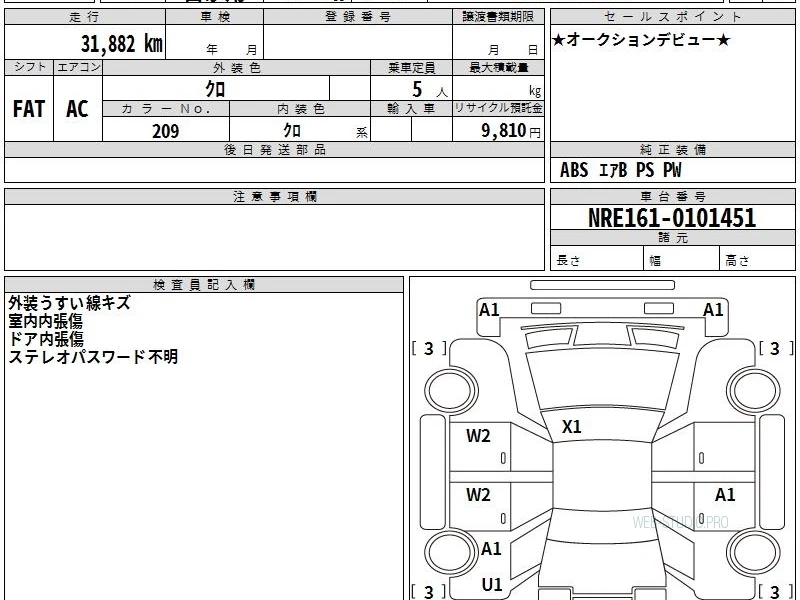Viewport: 800px width, 600px height.
Task: Select the 輸入車 header
Action: click(x=411, y=109)
